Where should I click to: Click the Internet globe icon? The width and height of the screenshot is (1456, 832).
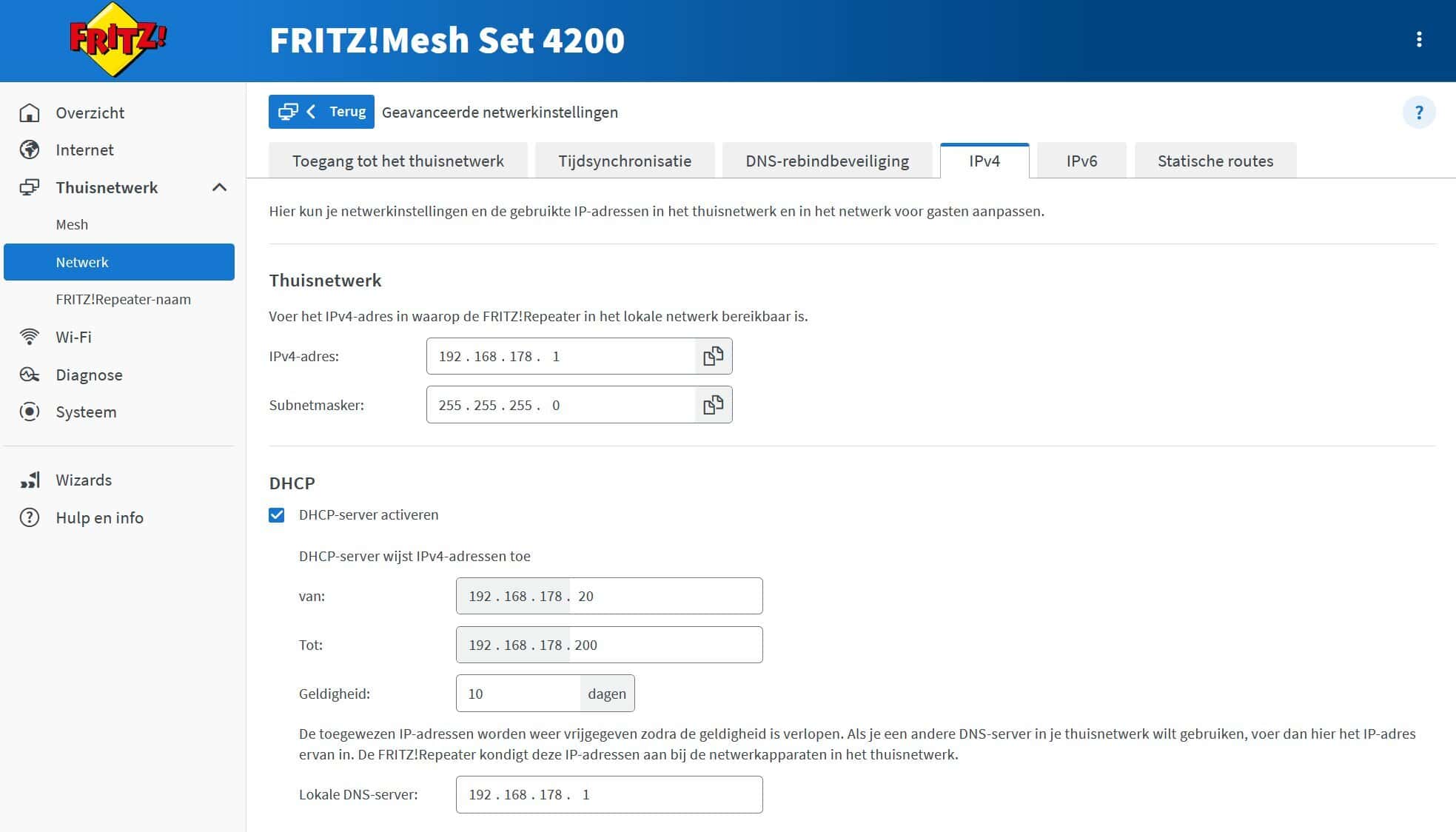click(30, 150)
